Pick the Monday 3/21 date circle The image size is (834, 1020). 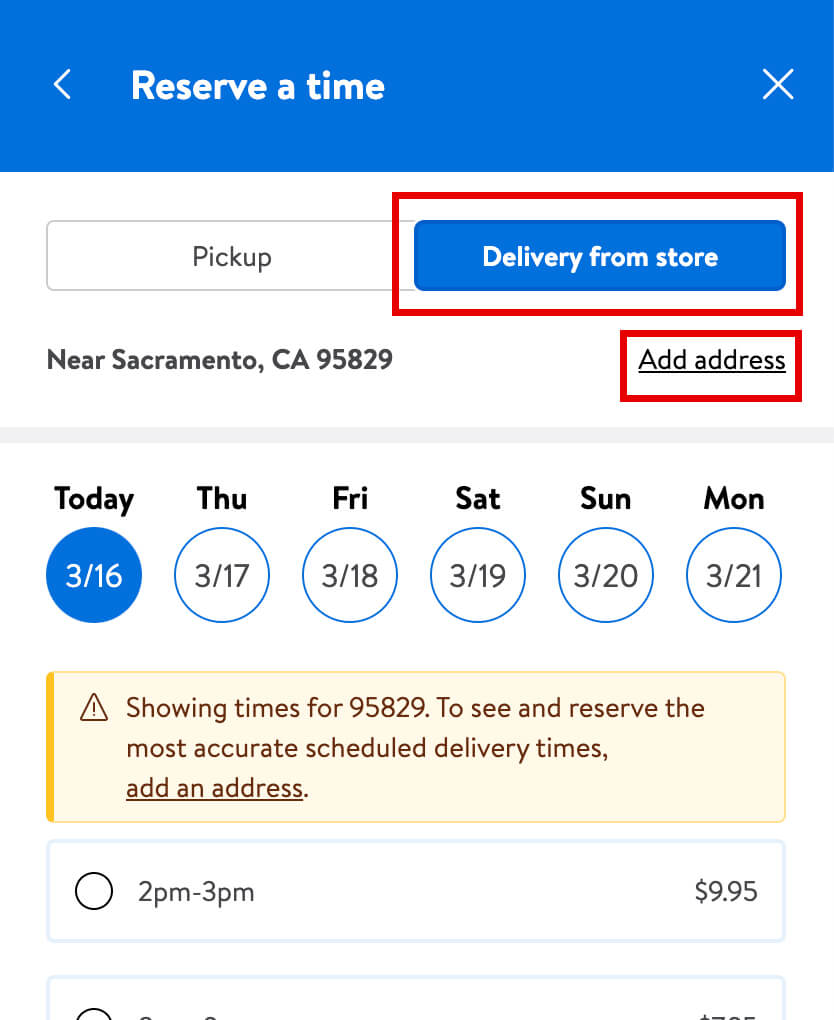pos(734,575)
